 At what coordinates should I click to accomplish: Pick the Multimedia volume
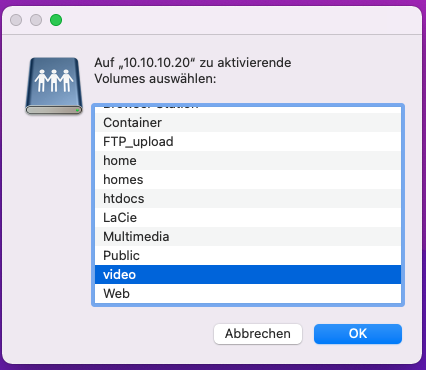coord(248,237)
